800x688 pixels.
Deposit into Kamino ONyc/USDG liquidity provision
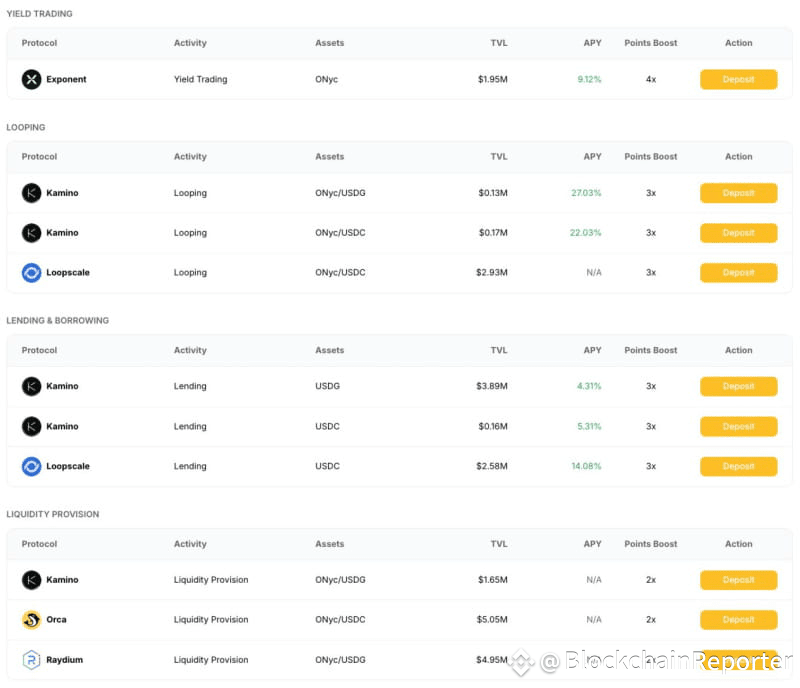(738, 580)
